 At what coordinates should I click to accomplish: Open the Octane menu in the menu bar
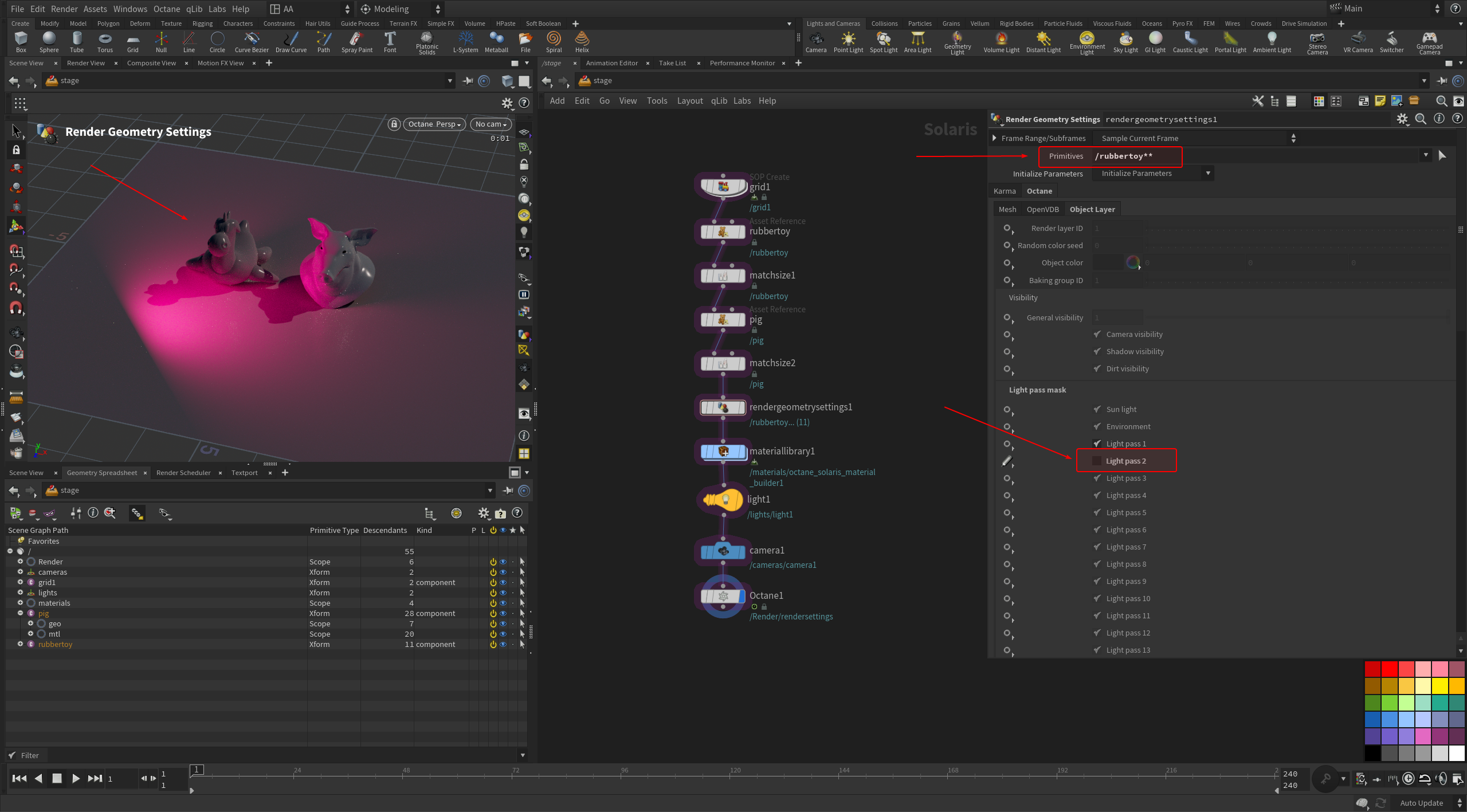(x=166, y=9)
